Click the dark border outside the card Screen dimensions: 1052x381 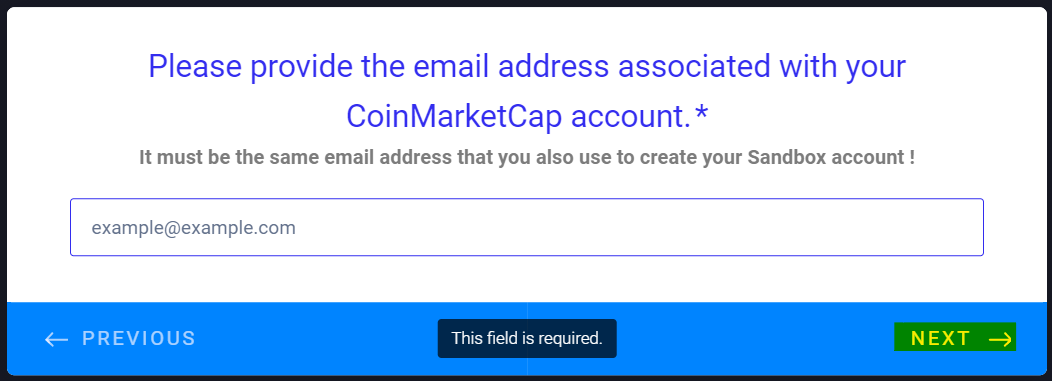click(527, 3)
